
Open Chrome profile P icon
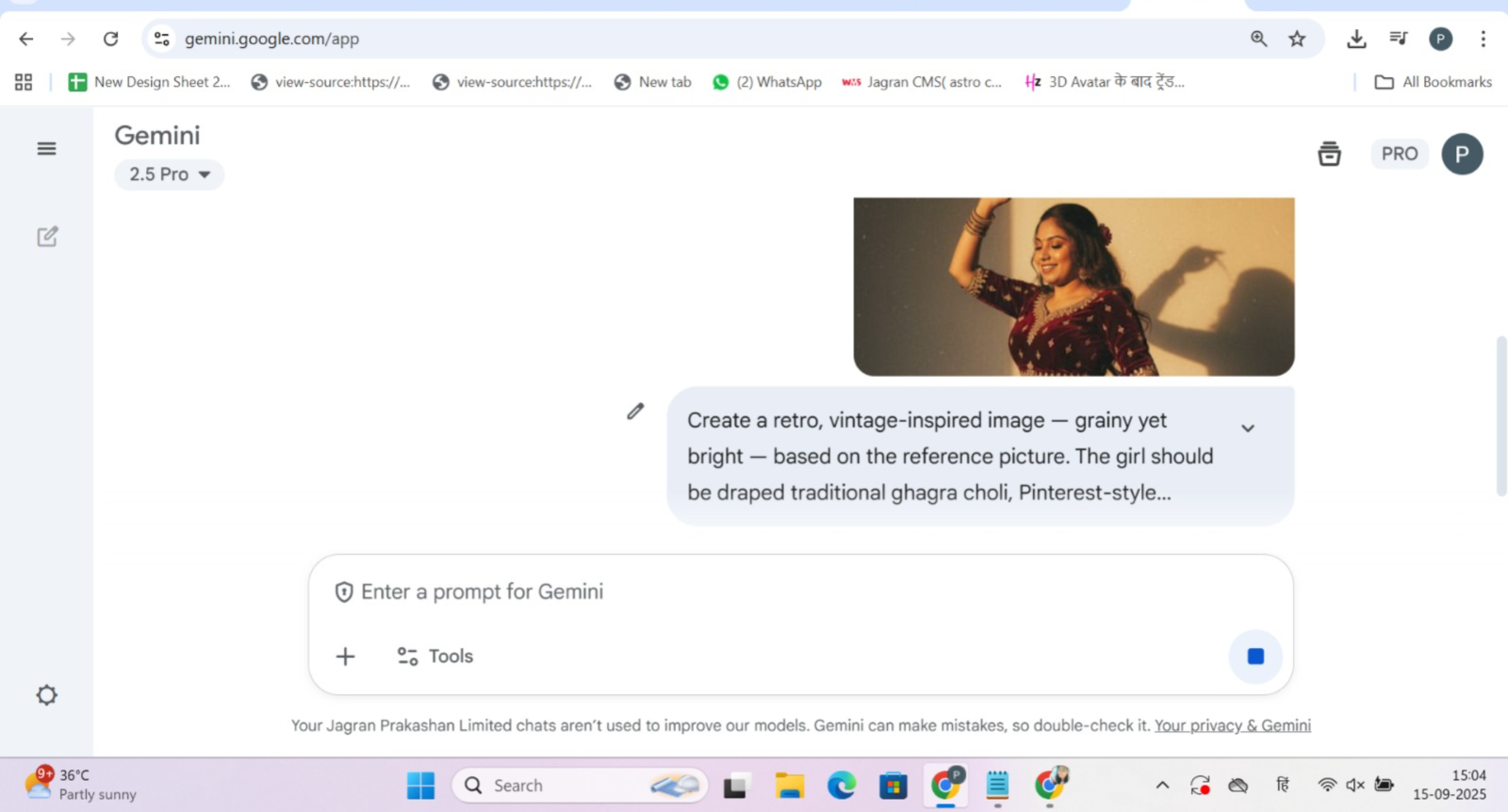[x=1440, y=39]
